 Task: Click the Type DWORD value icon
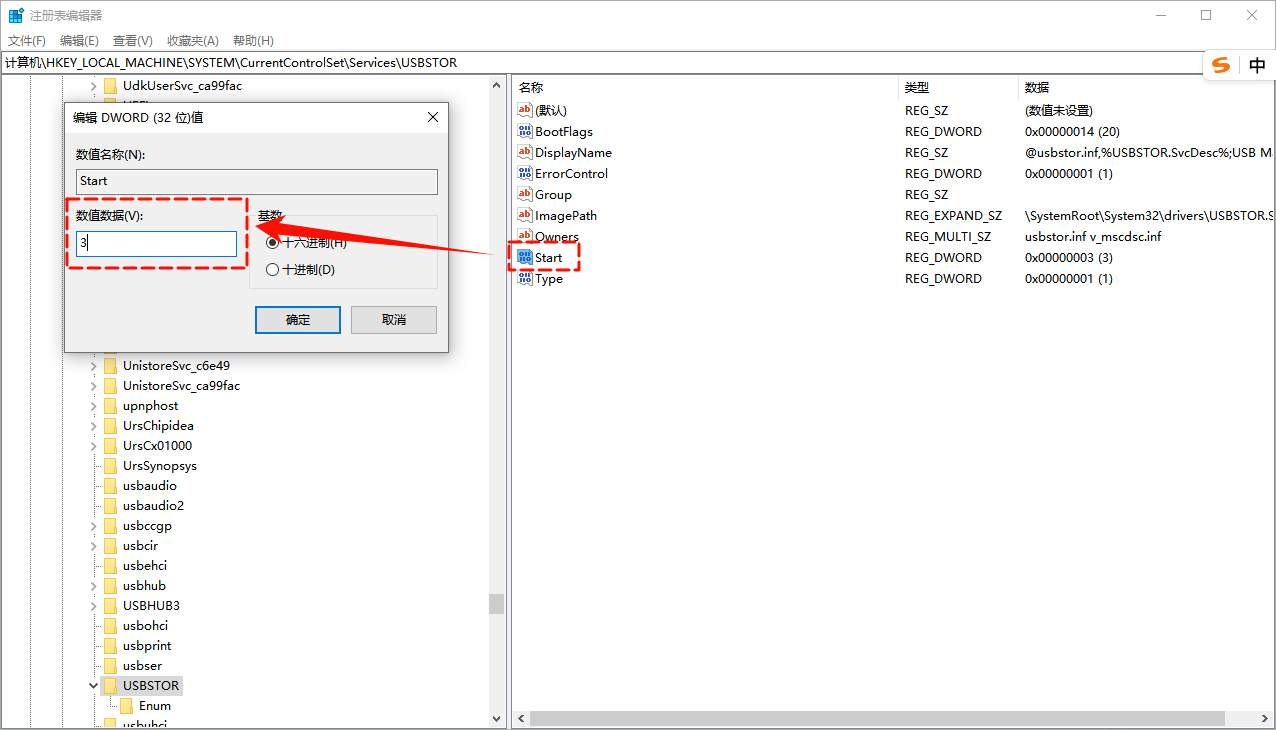525,278
